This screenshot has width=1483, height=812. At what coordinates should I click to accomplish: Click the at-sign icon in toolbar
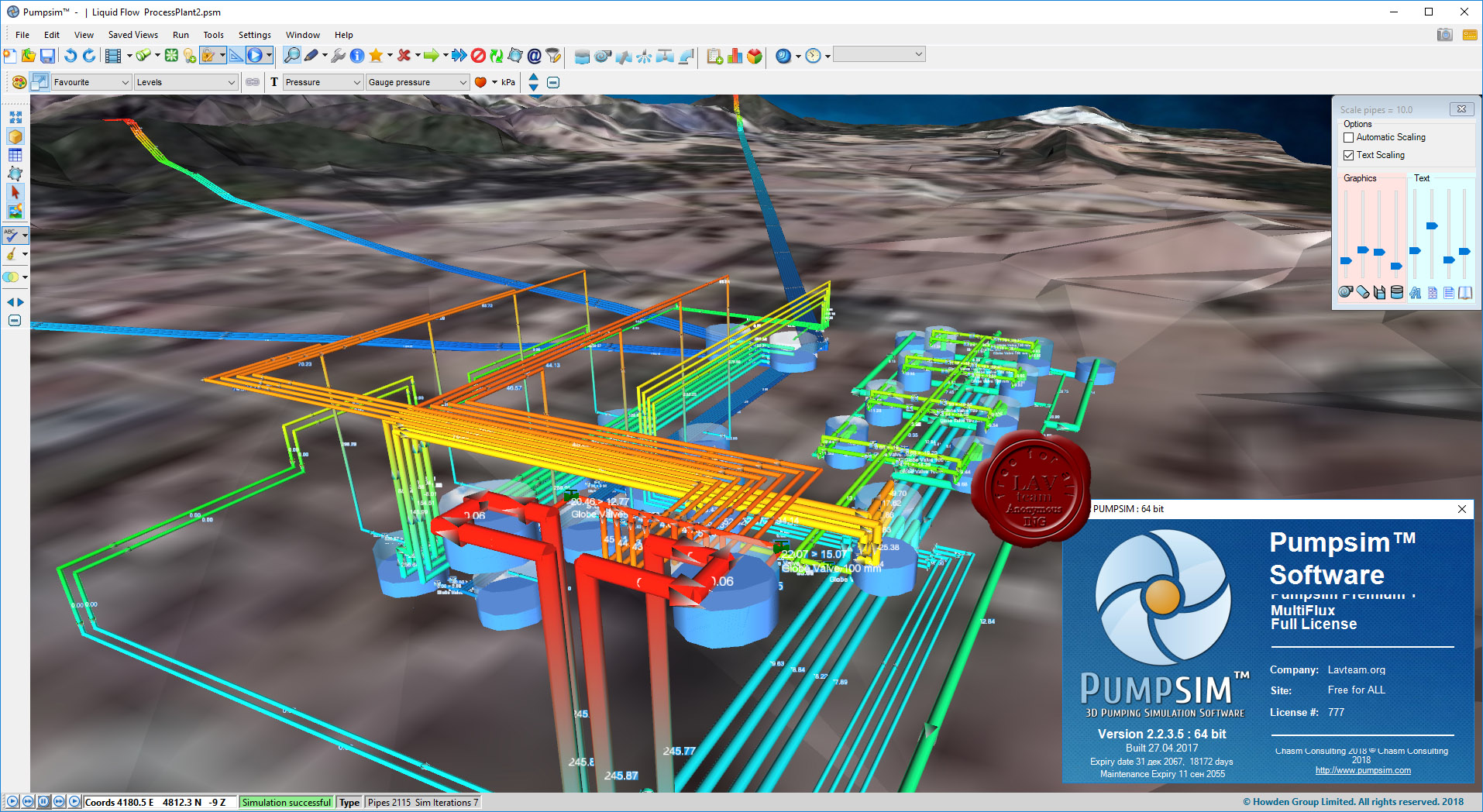tap(535, 56)
